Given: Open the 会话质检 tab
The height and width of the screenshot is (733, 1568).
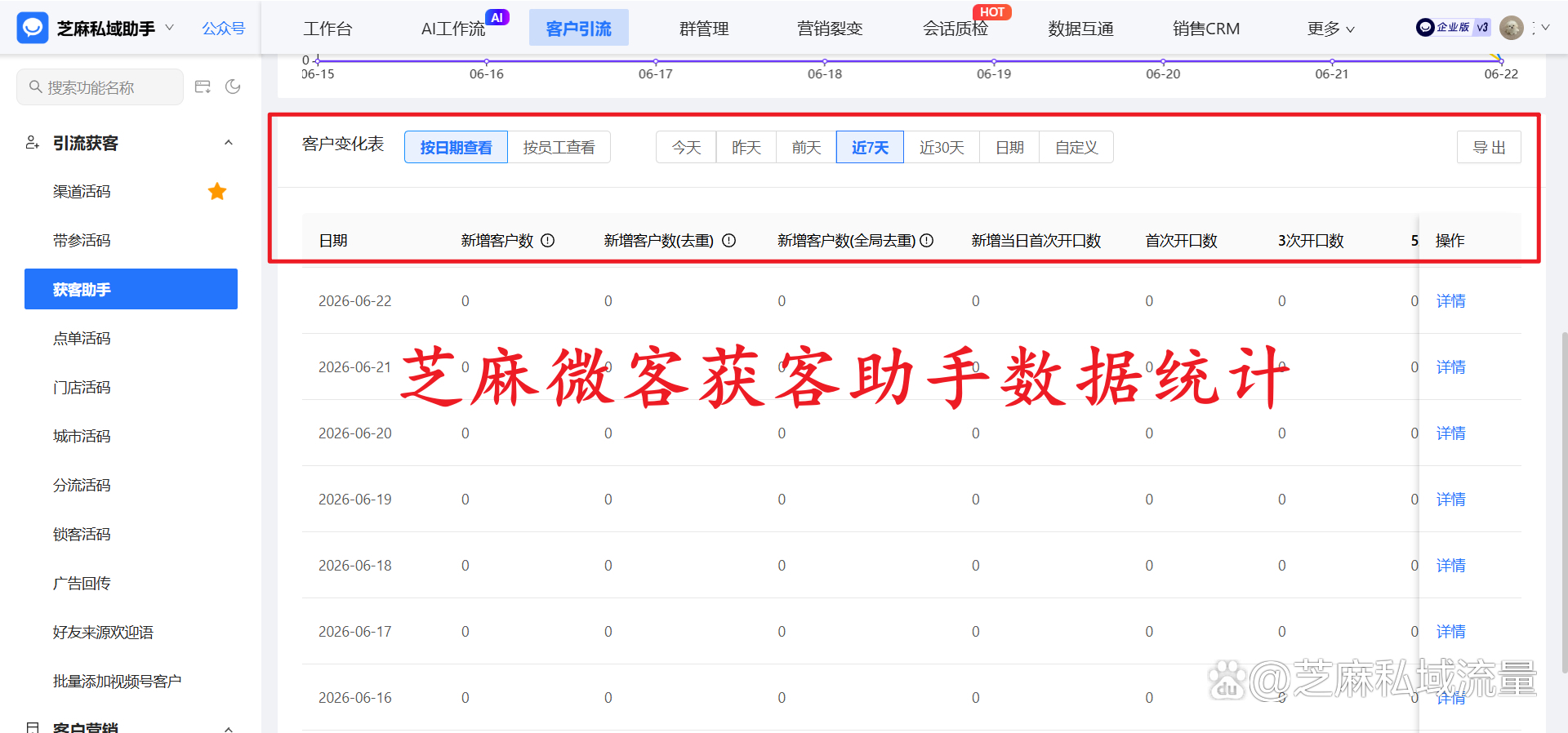Looking at the screenshot, I should point(955,29).
